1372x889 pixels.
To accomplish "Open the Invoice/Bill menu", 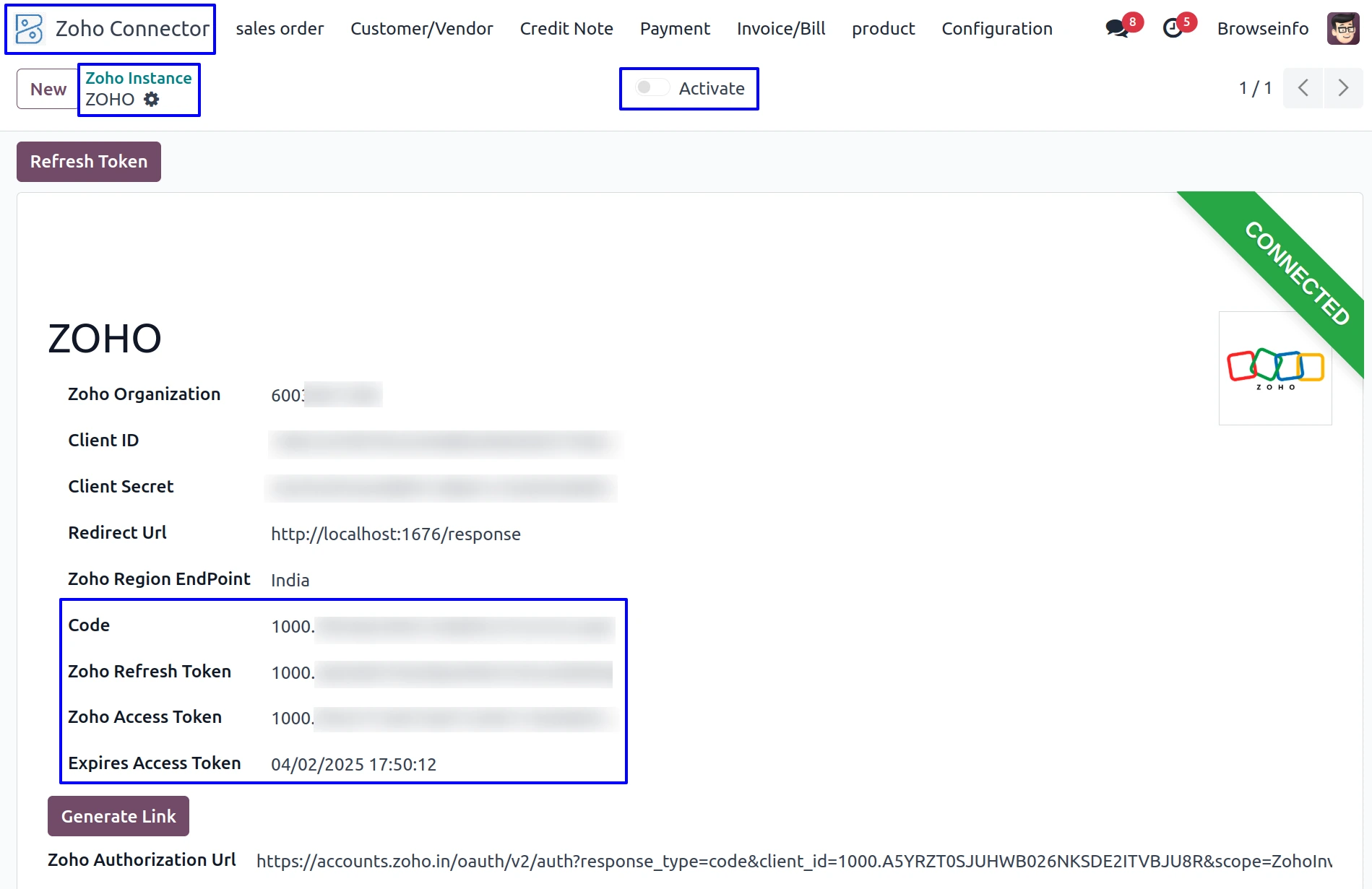I will click(x=780, y=29).
